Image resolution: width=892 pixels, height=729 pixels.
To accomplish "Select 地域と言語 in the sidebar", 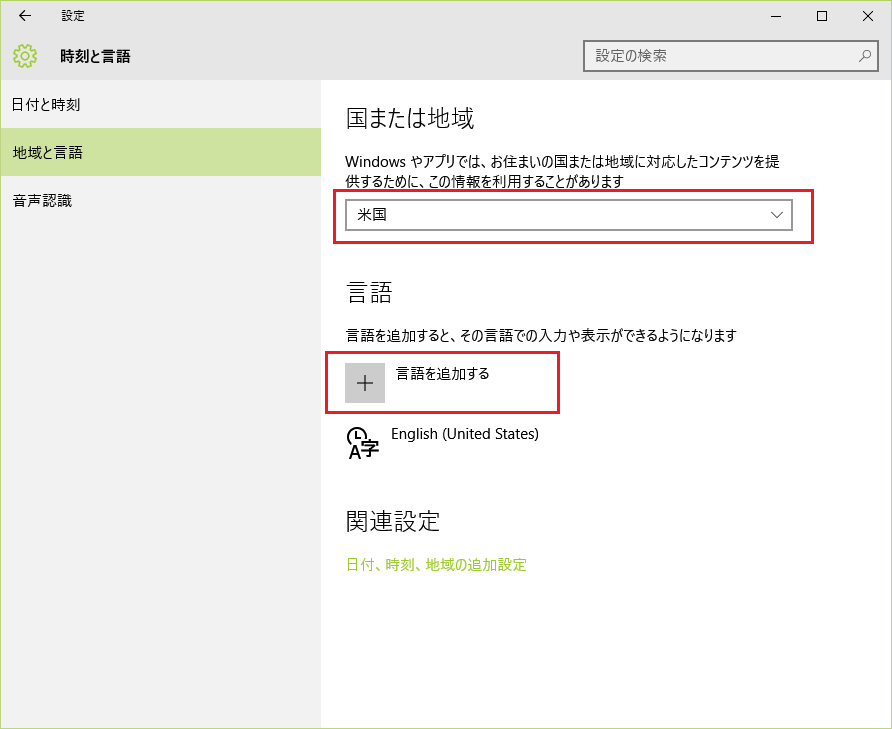I will [160, 153].
